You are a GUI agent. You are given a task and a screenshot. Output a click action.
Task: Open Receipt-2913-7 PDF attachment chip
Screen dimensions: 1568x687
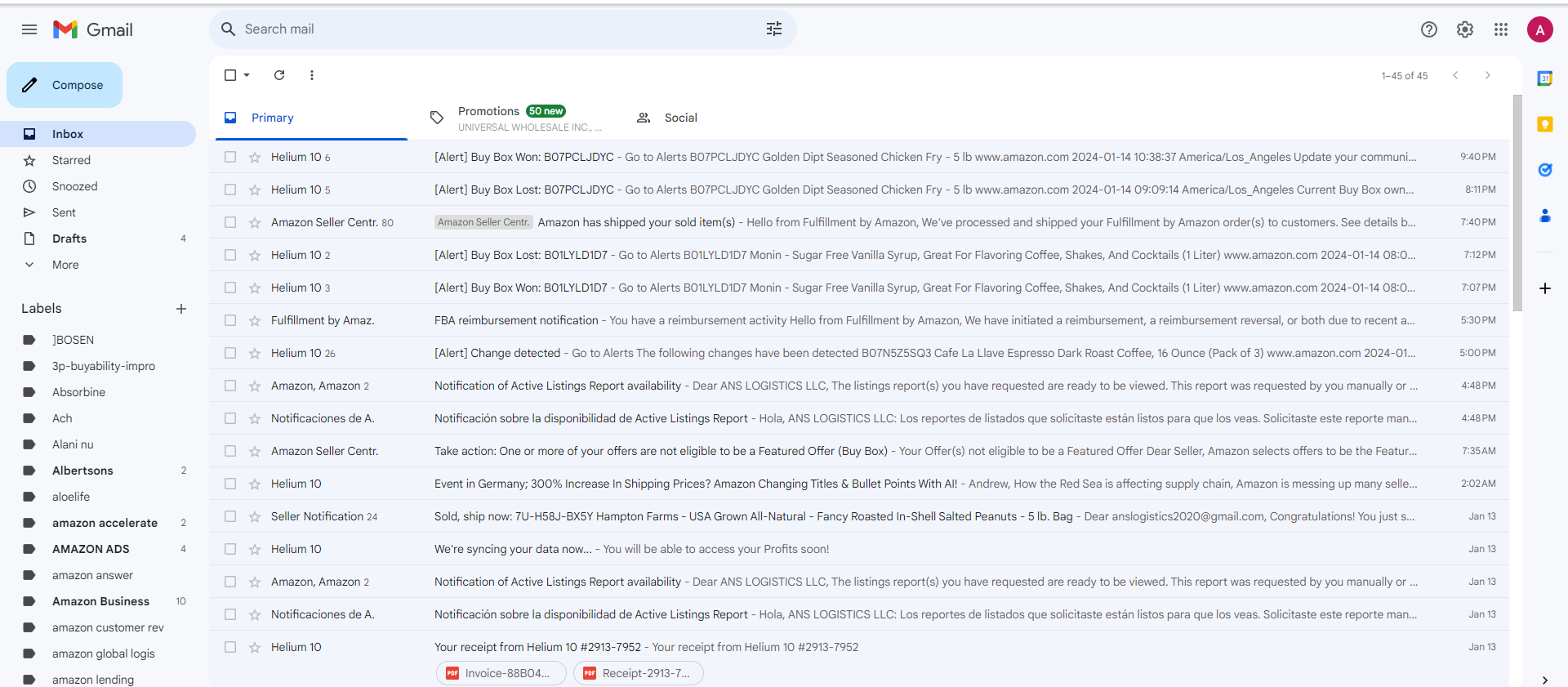tap(639, 673)
